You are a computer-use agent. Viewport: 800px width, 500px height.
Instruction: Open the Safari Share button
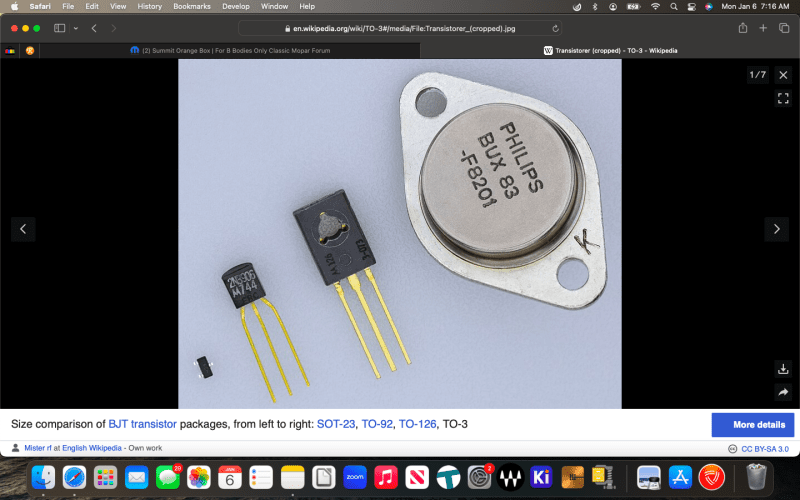pos(743,28)
